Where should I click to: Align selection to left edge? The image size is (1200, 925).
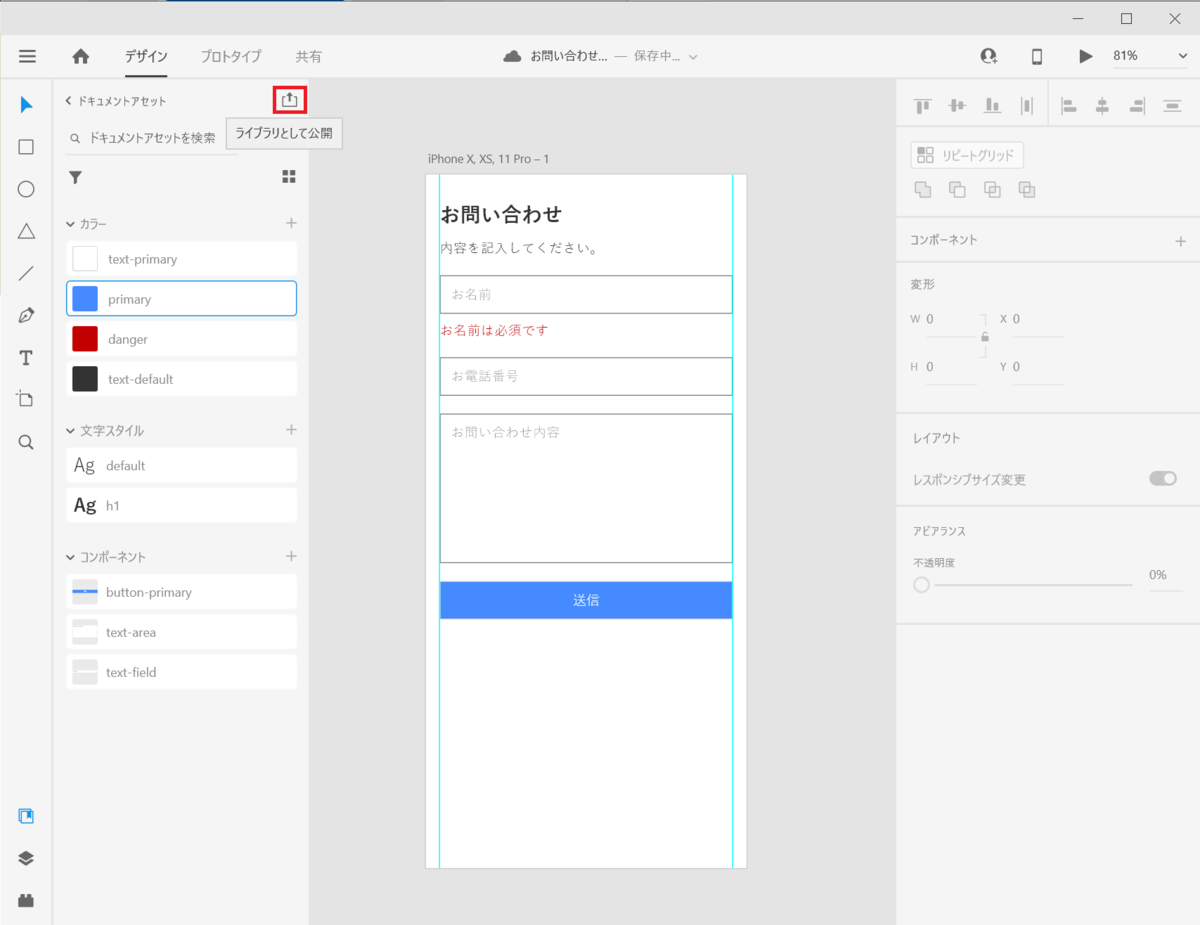coord(1068,106)
